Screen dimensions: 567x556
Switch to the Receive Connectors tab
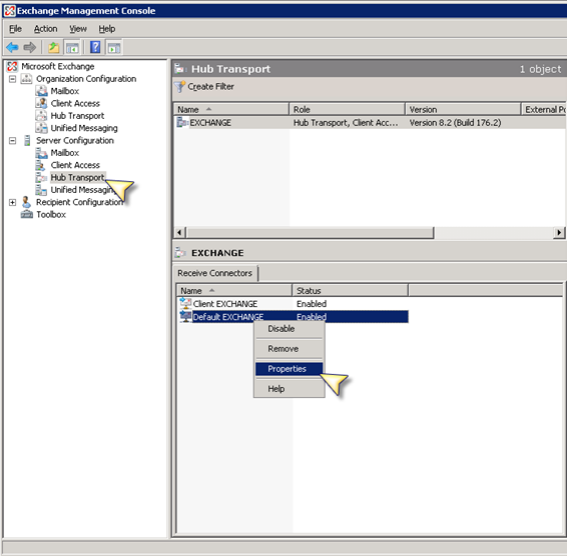[x=216, y=273]
